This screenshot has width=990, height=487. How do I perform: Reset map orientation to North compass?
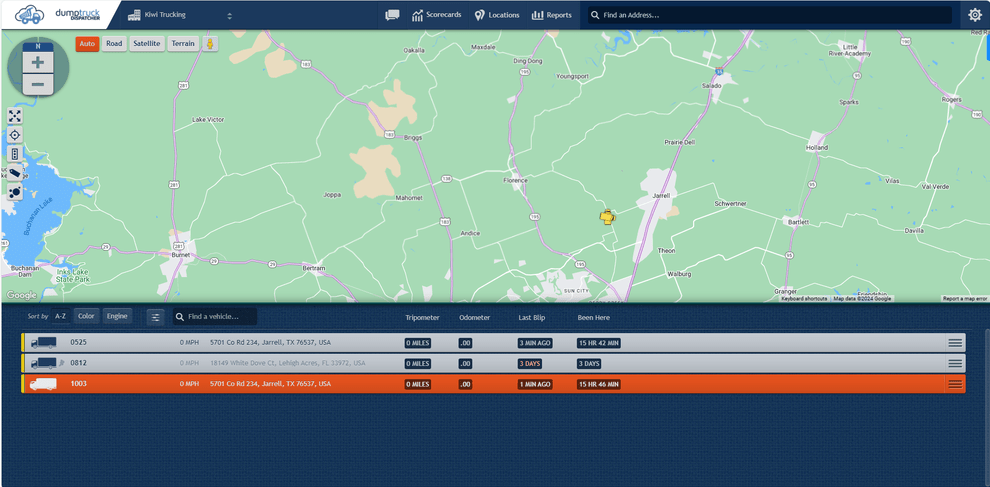[x=38, y=46]
